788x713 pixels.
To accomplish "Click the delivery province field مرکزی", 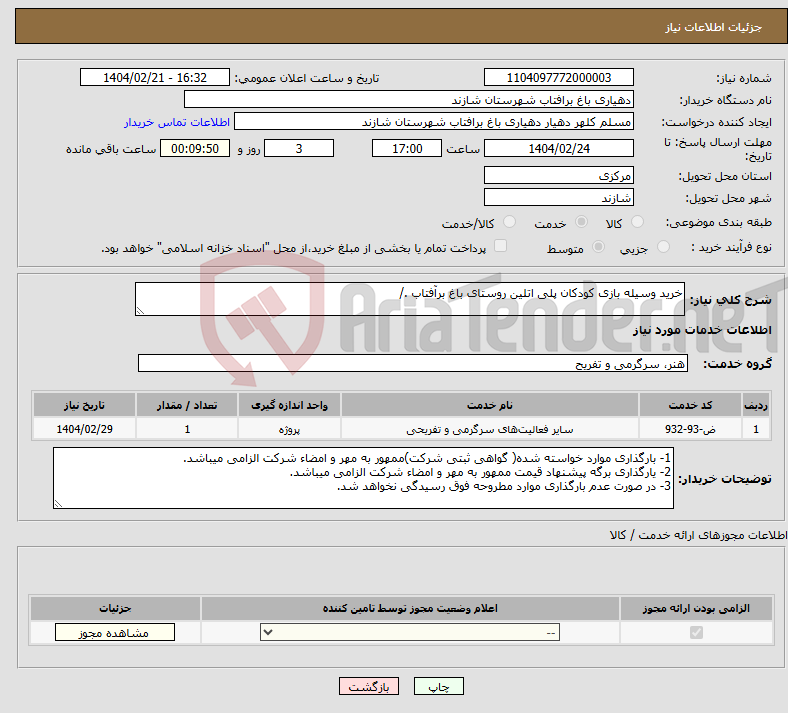I will [x=558, y=175].
